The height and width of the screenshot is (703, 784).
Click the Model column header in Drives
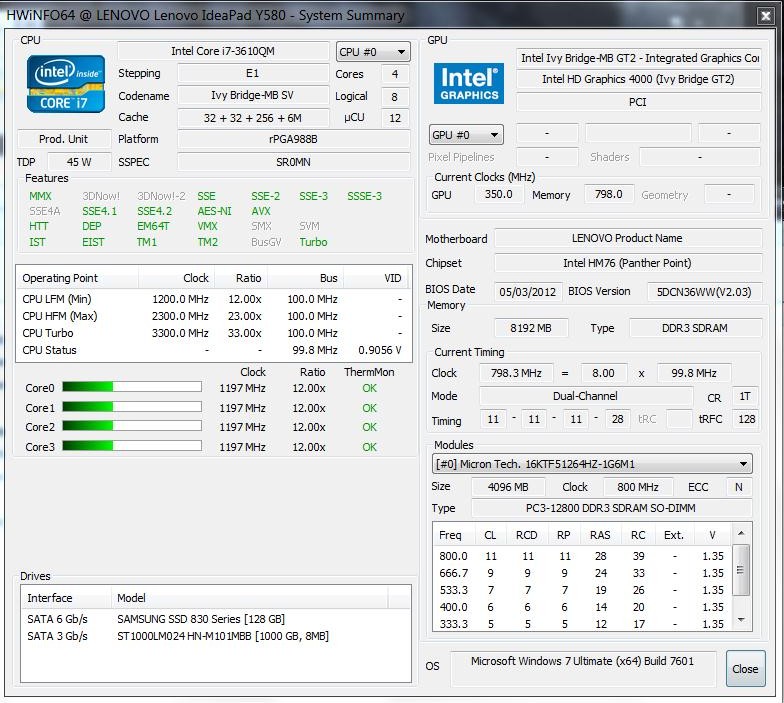[250, 598]
